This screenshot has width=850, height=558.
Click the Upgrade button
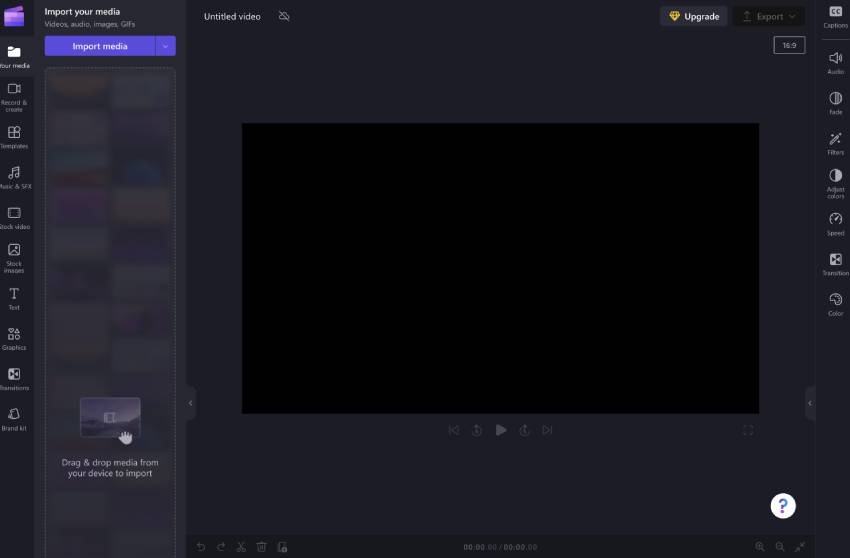pyautogui.click(x=693, y=17)
